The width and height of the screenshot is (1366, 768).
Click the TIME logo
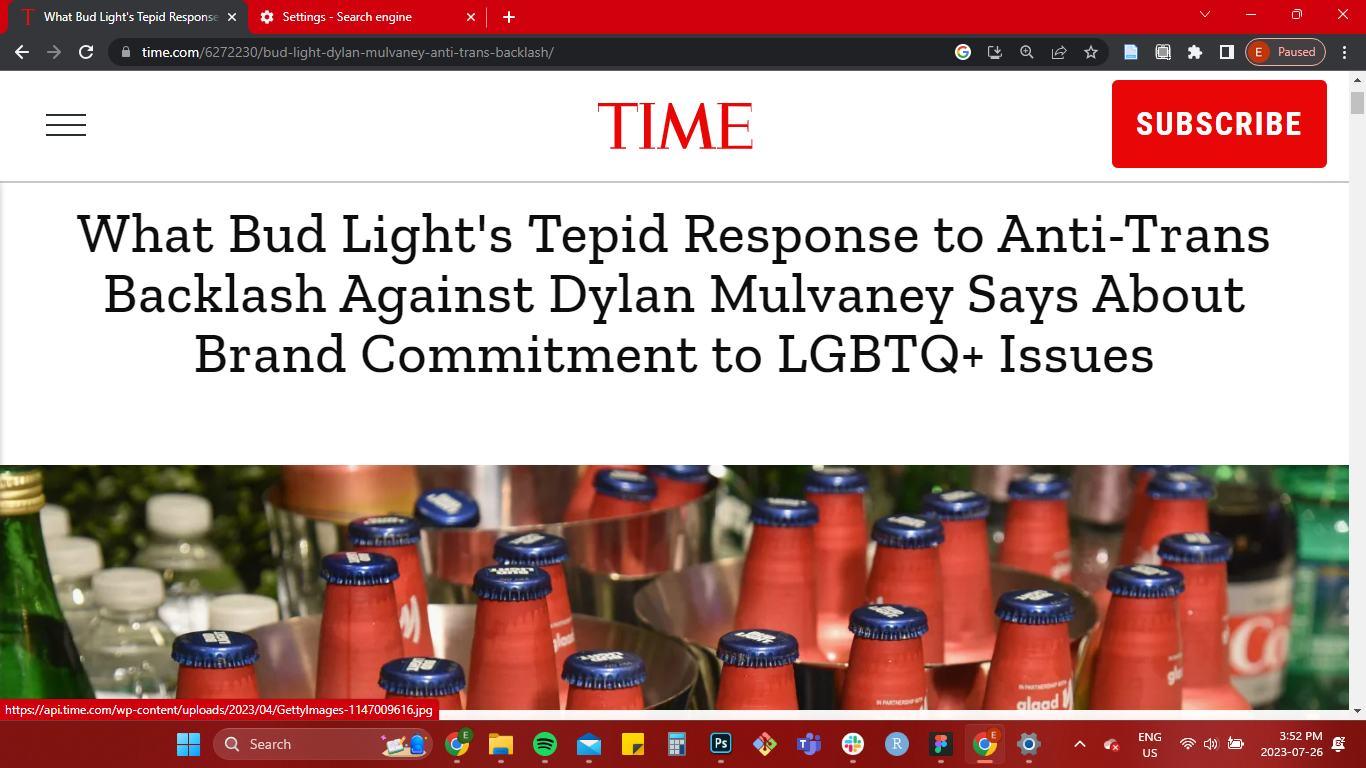(675, 125)
